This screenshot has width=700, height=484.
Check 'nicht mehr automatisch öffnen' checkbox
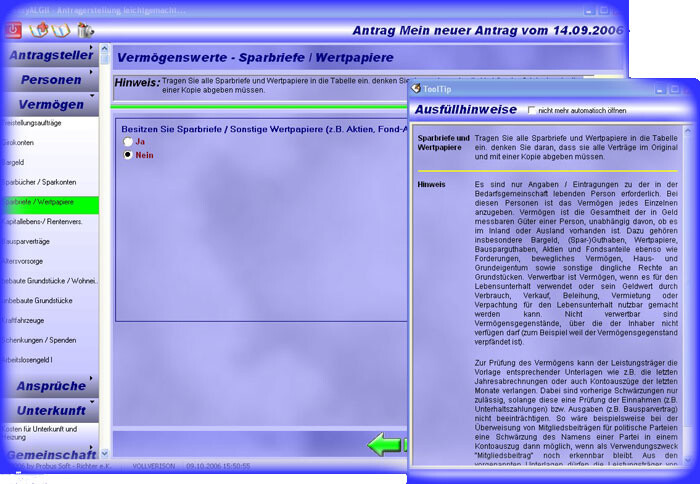coord(531,110)
